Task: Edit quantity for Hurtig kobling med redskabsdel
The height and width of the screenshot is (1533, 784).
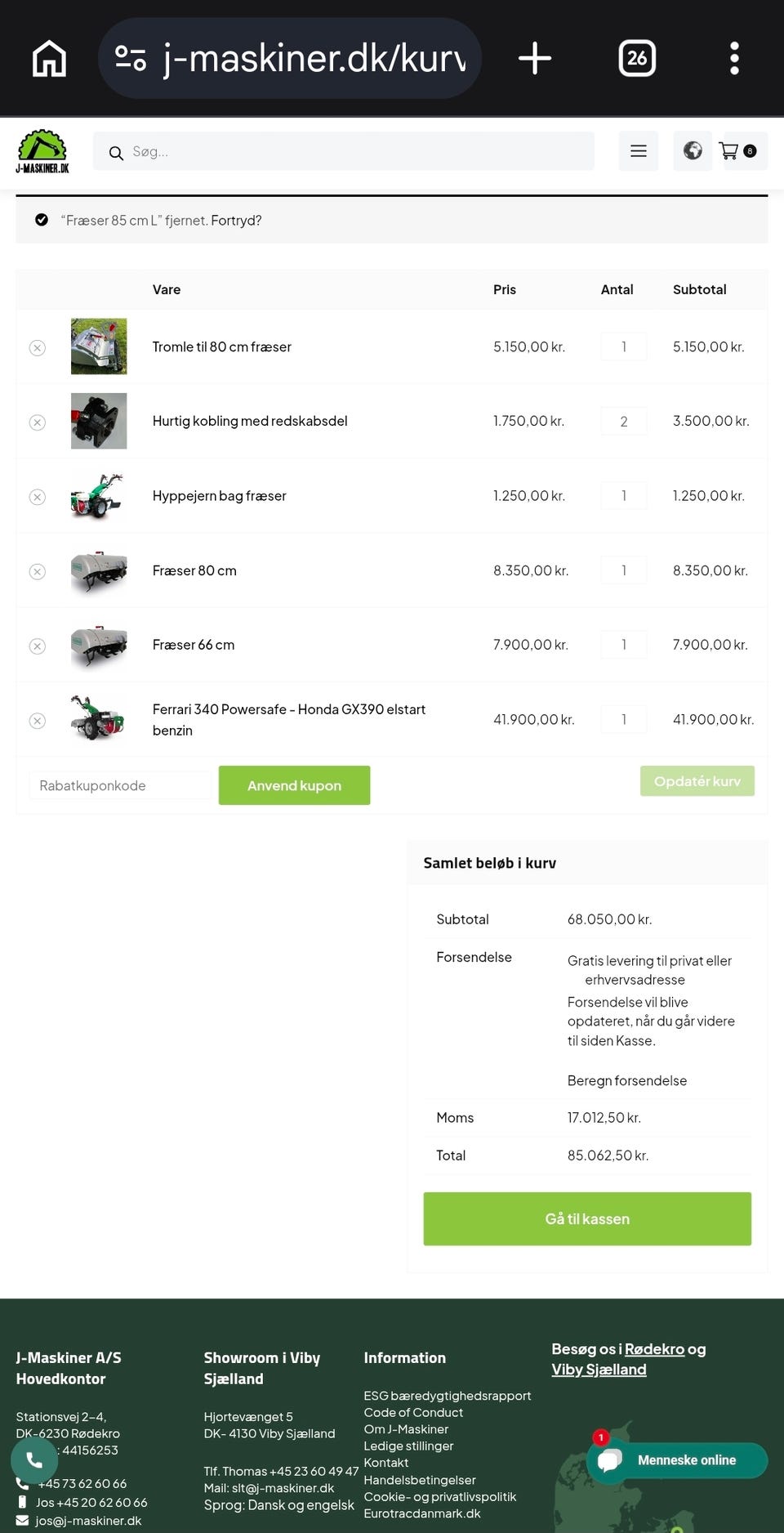Action: tap(624, 422)
